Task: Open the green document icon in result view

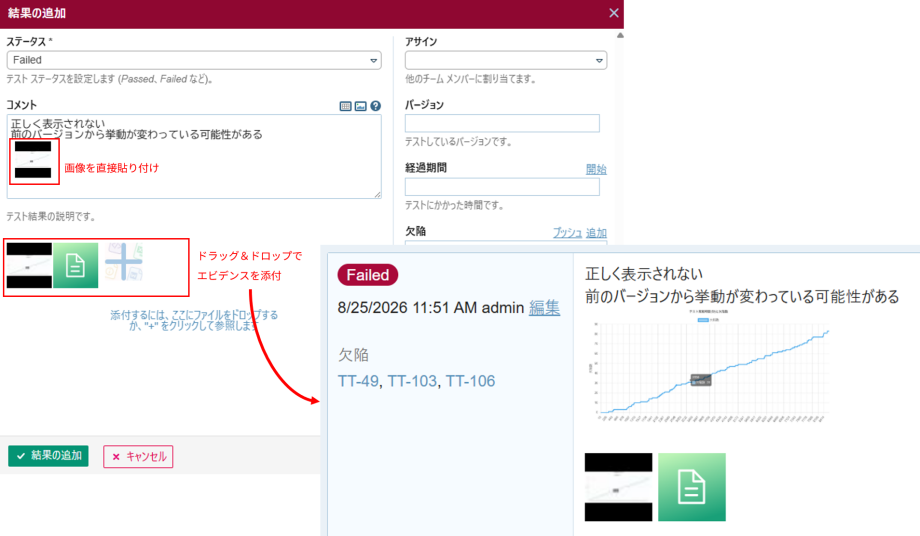Action: pos(692,487)
